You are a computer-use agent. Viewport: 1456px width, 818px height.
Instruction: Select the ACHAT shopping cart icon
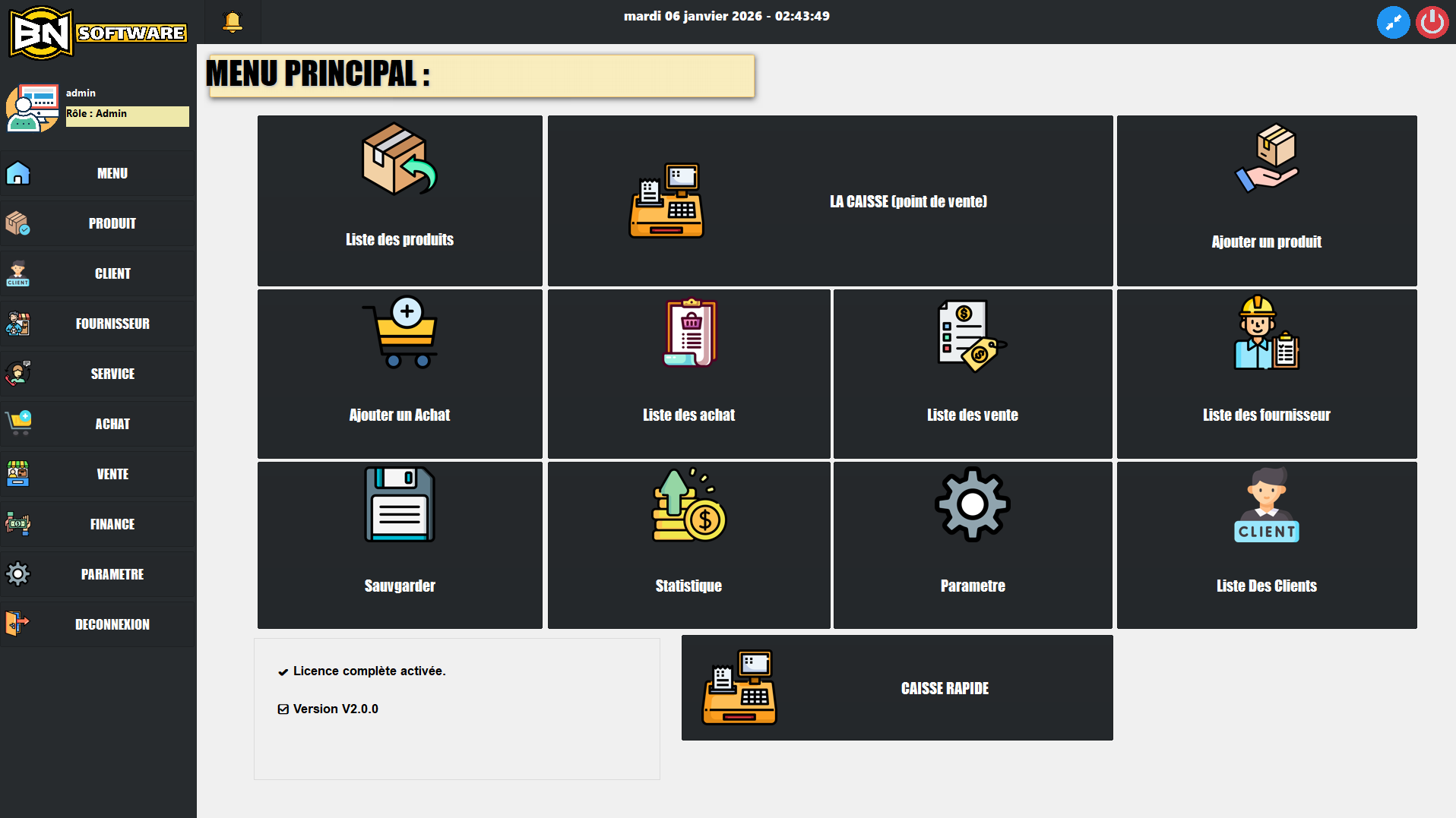point(17,424)
